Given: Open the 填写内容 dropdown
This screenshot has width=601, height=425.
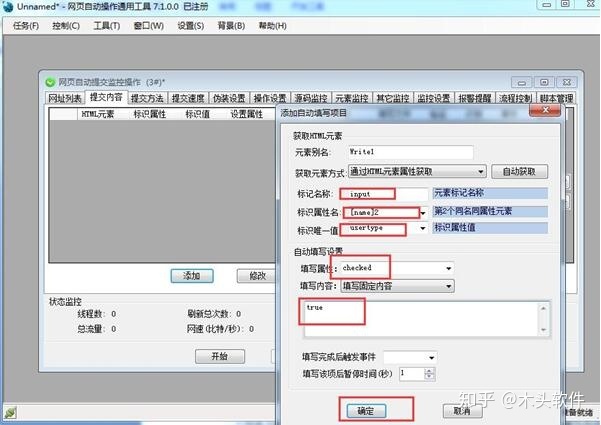Looking at the screenshot, I should pyautogui.click(x=397, y=286).
